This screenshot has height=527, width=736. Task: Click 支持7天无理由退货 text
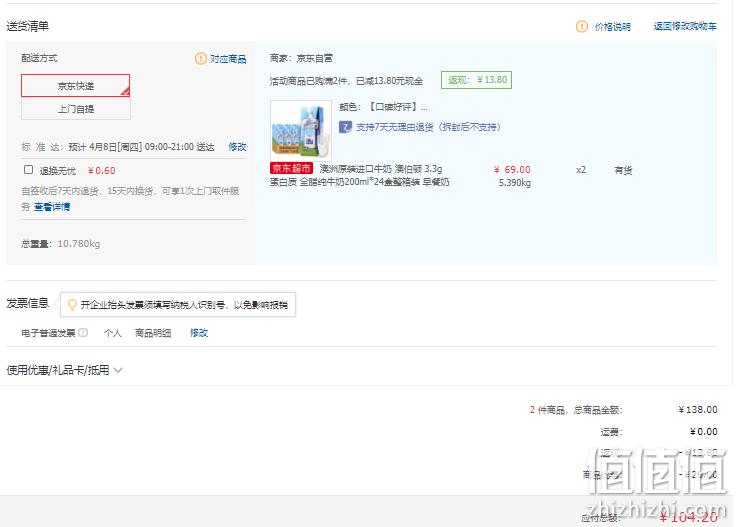pos(428,127)
